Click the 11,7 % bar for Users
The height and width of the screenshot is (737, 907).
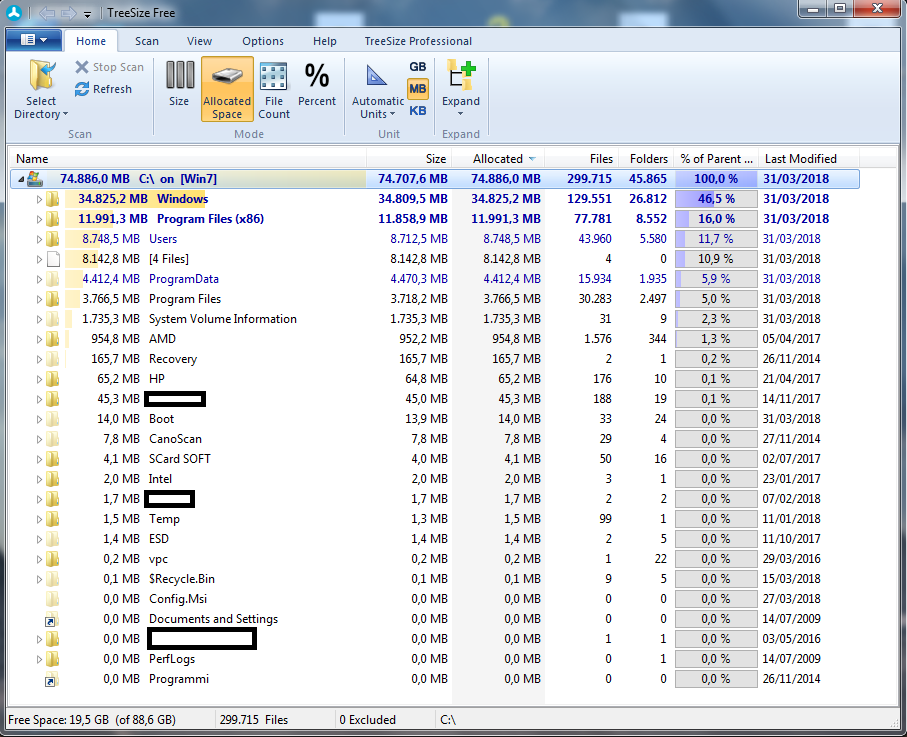[x=716, y=239]
